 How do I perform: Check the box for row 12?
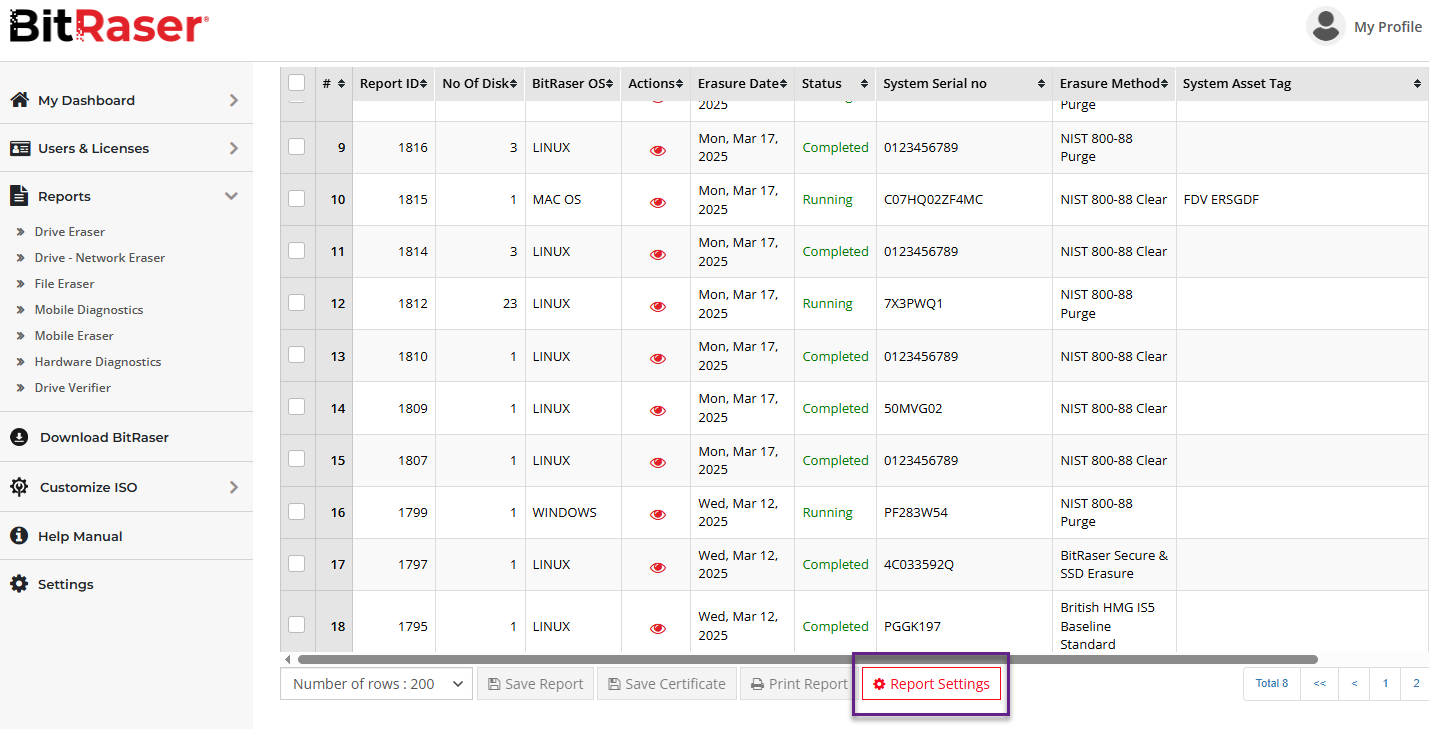[297, 302]
